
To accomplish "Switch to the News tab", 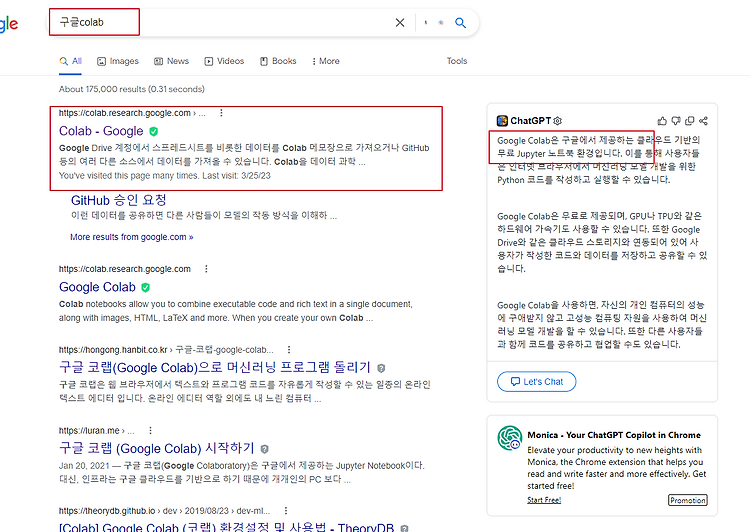I will [171, 61].
